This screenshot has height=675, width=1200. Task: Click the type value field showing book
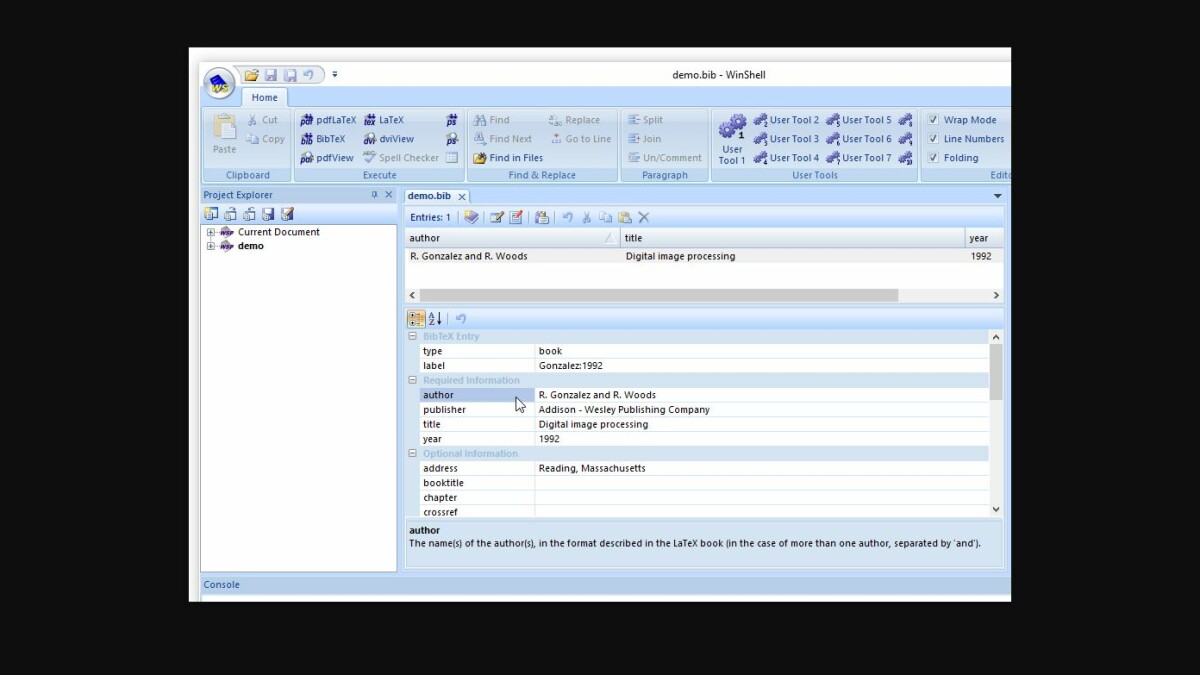tap(761, 351)
